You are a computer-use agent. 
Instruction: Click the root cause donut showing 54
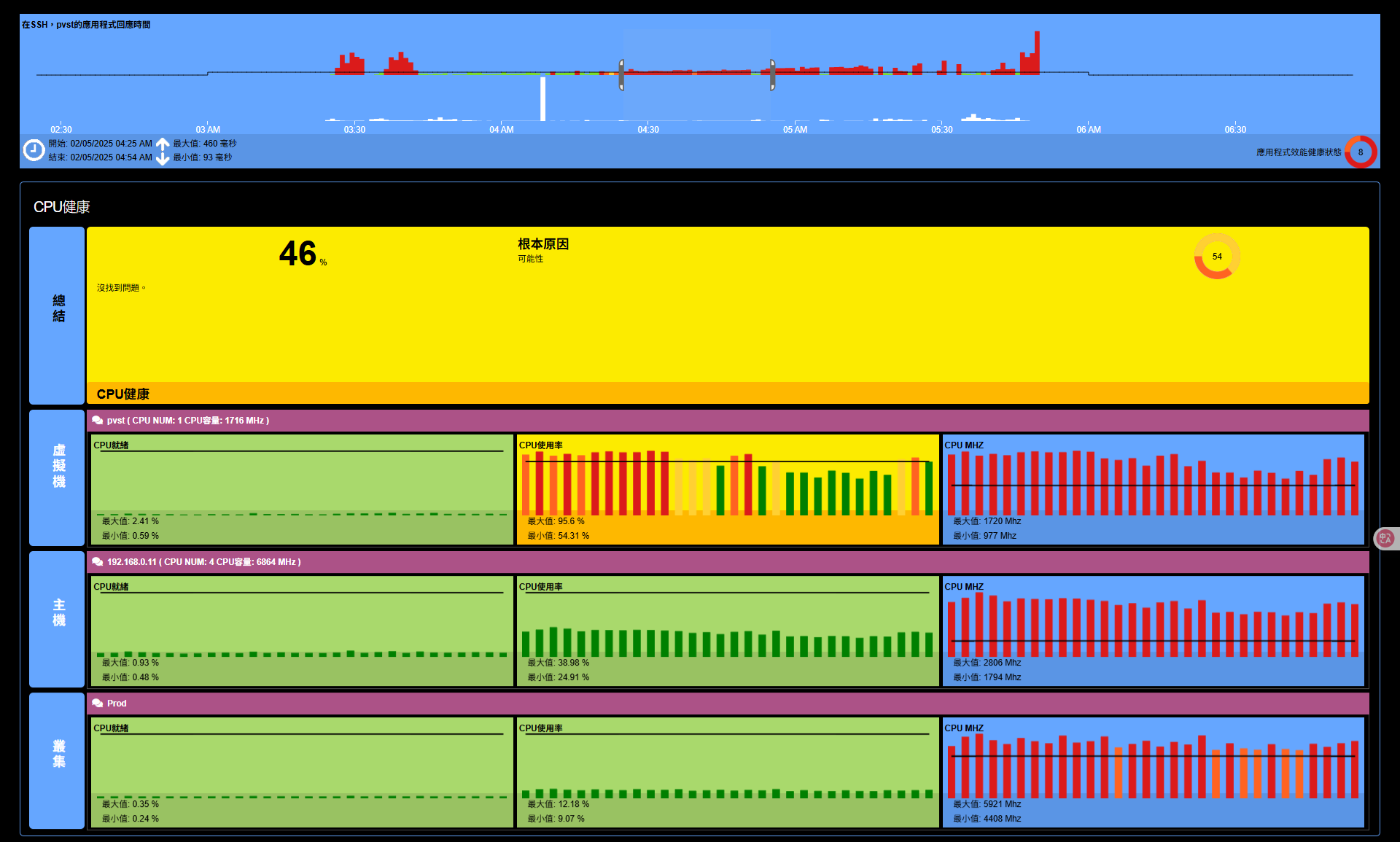(x=1216, y=257)
